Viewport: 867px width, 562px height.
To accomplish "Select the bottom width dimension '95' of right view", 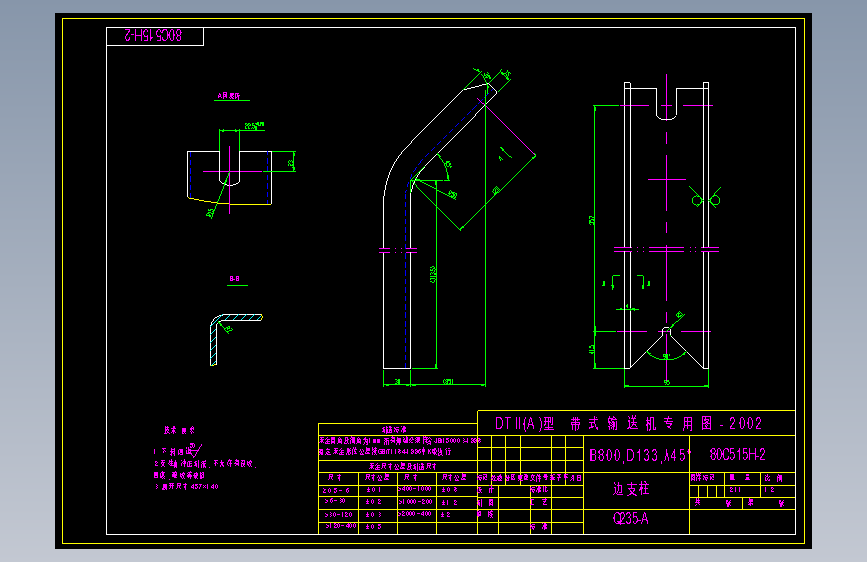I will click(x=667, y=382).
